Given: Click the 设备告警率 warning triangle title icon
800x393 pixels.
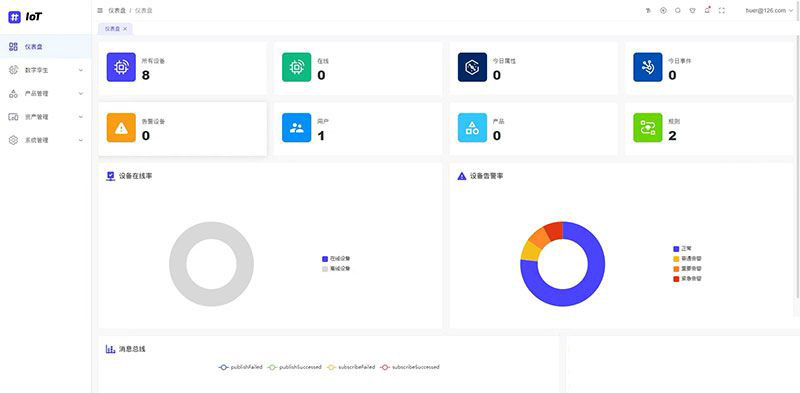Looking at the screenshot, I should click(462, 176).
